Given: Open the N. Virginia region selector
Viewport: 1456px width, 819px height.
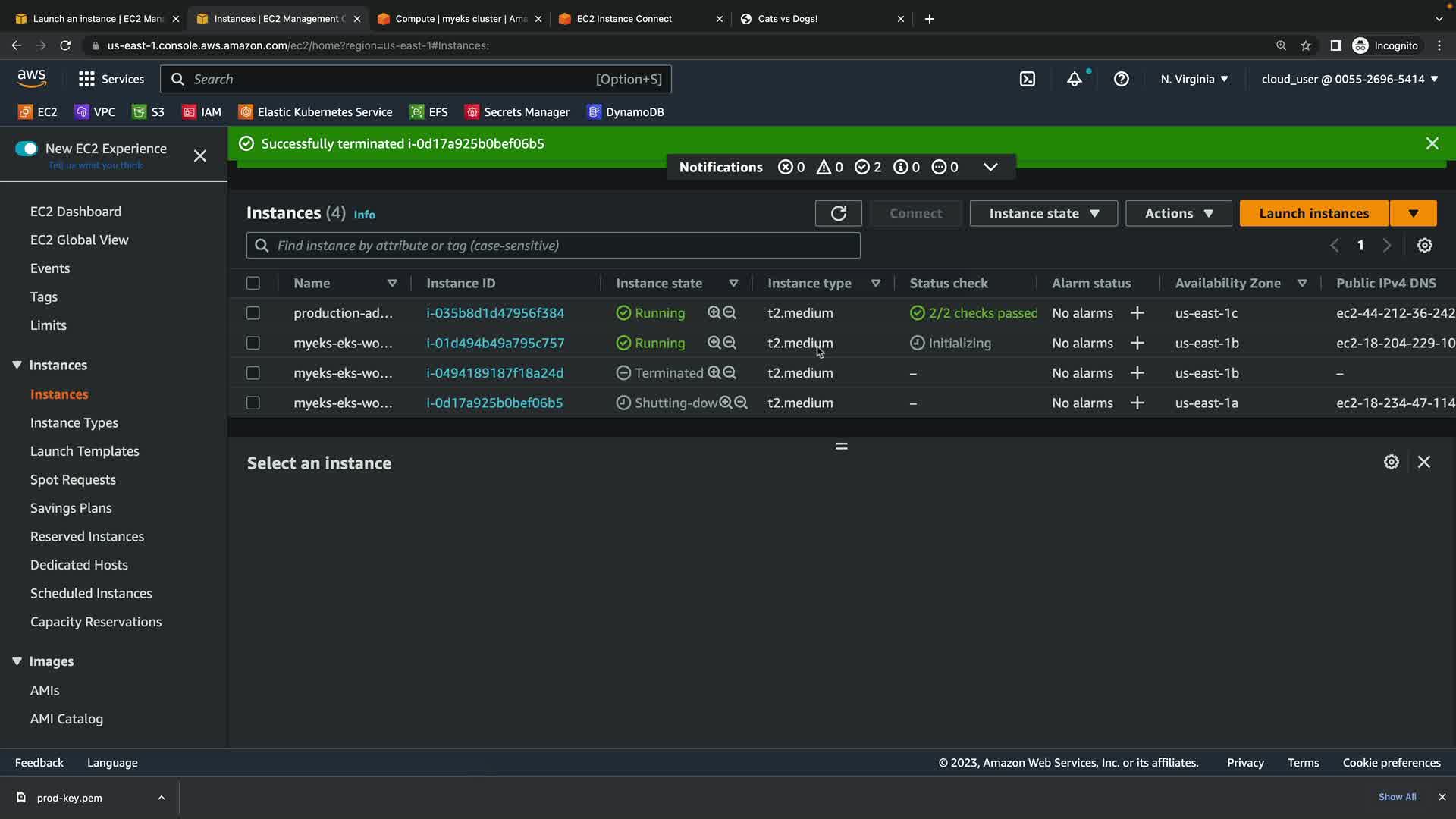Looking at the screenshot, I should click(x=1194, y=79).
